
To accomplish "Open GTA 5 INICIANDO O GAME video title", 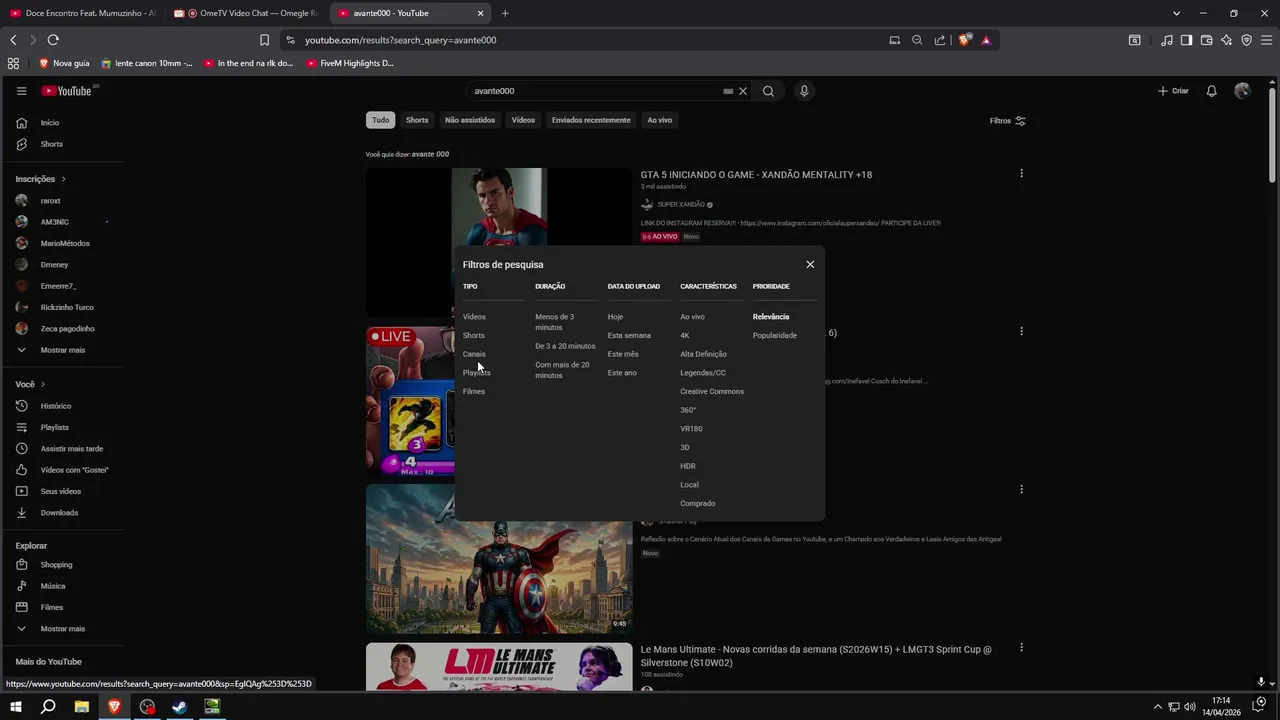I will (x=756, y=175).
